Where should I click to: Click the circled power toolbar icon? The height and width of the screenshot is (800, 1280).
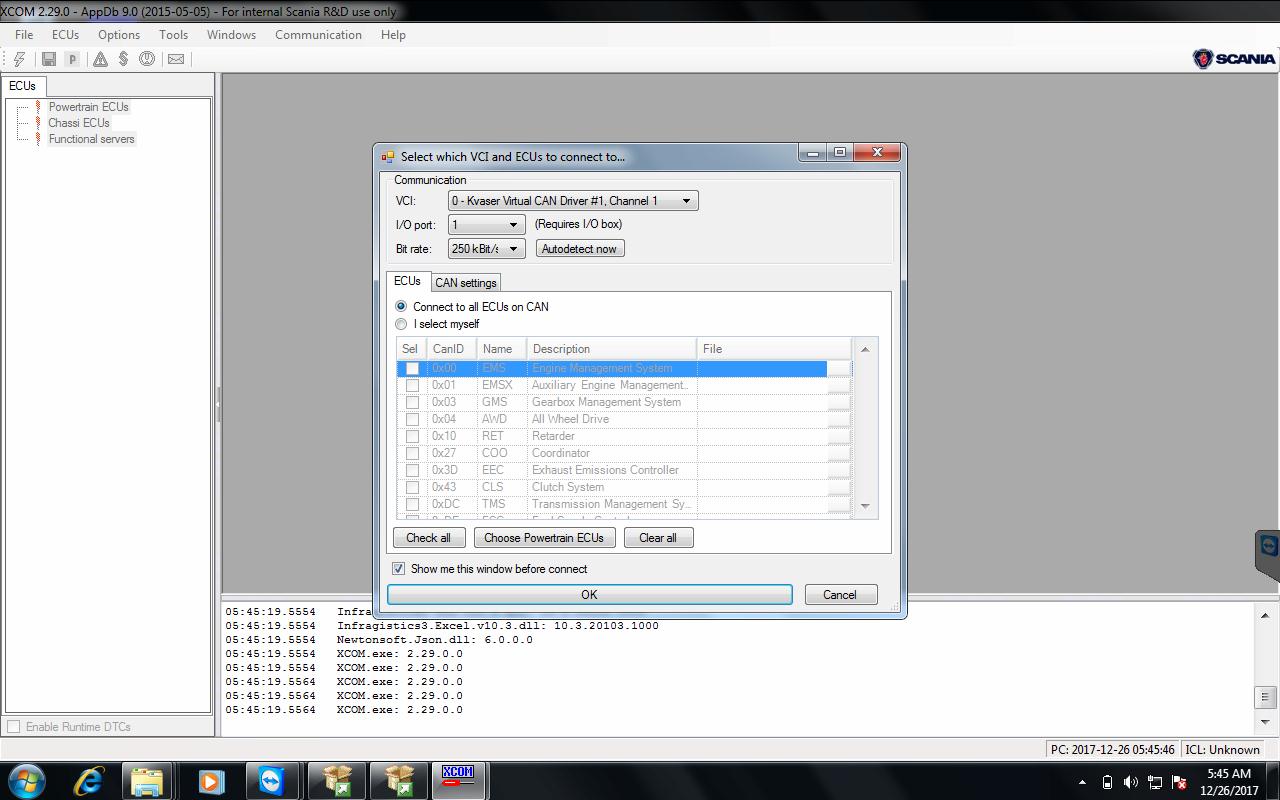click(147, 59)
